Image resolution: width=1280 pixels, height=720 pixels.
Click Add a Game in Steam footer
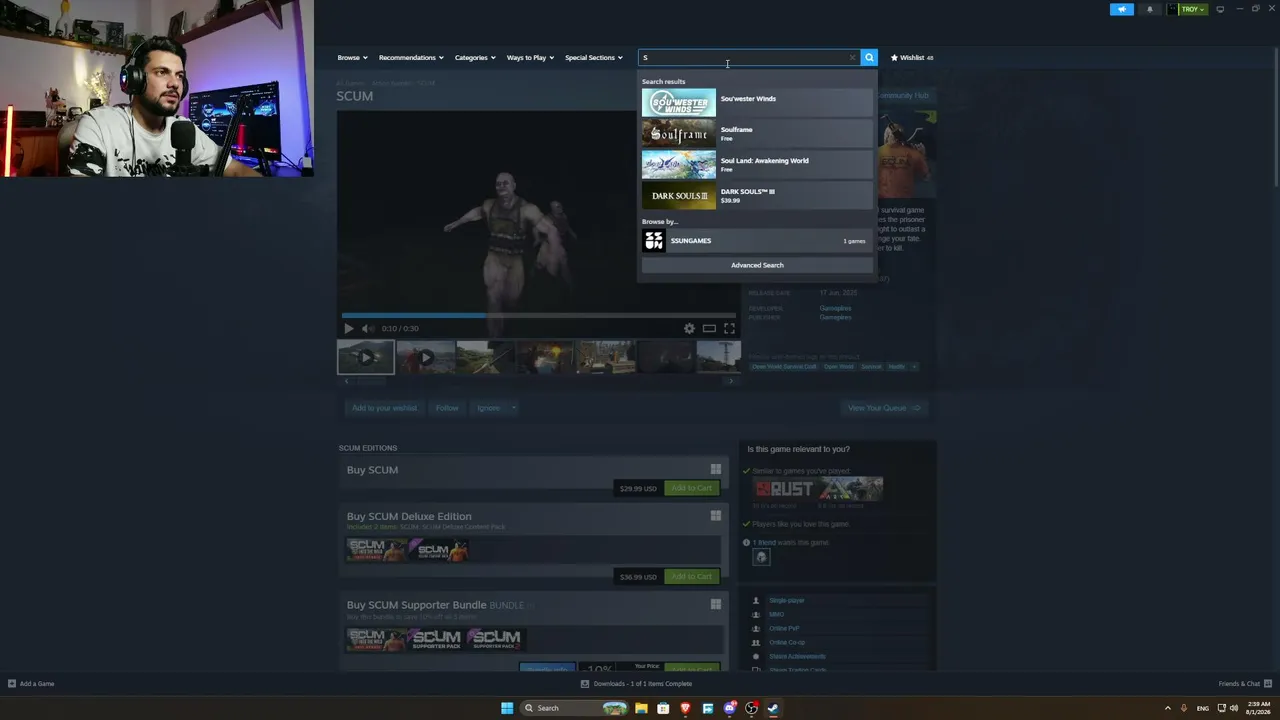tap(31, 684)
